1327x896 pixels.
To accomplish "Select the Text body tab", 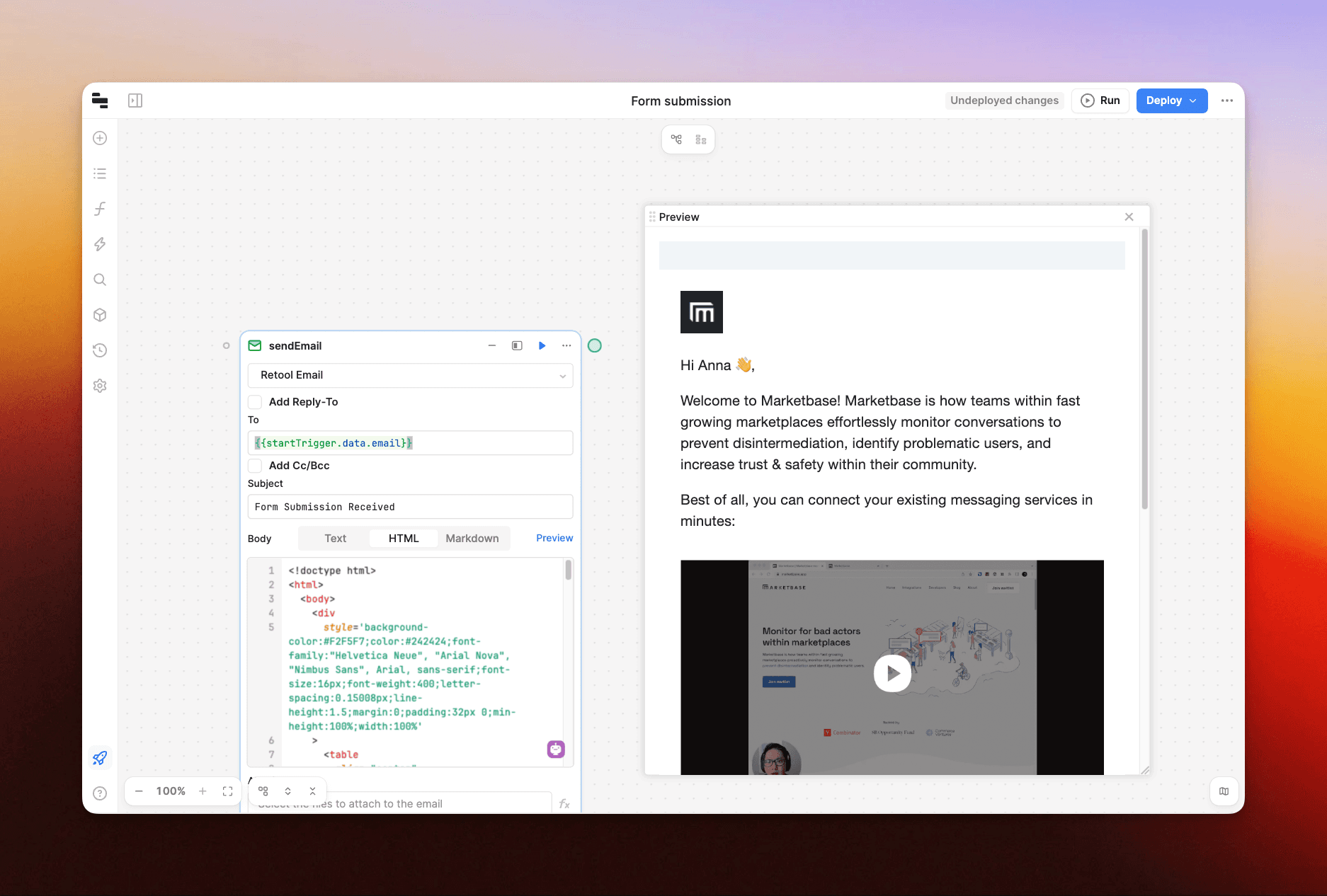I will pos(335,538).
